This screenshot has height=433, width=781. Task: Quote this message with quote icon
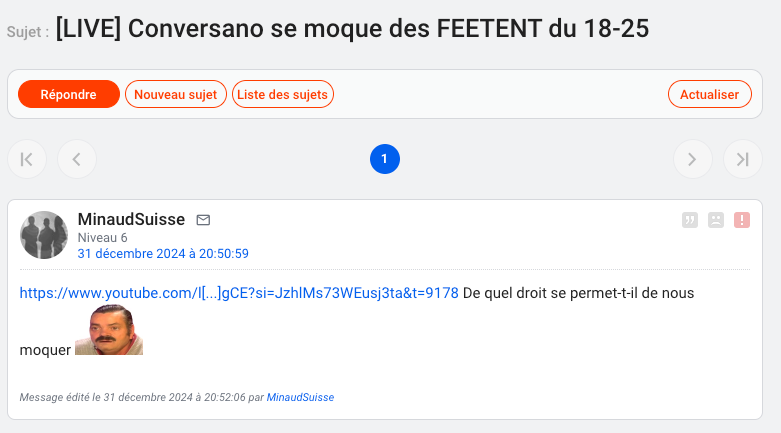[x=690, y=220]
